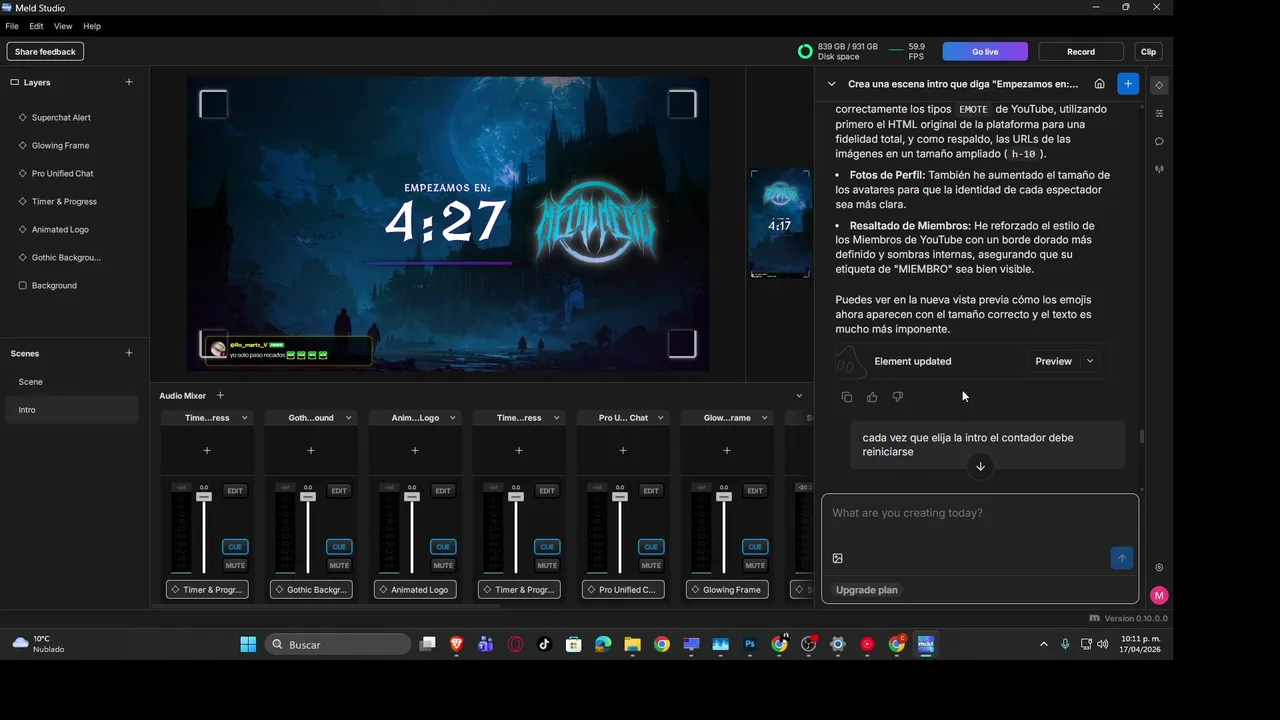
Task: Give a thumbs up to the response
Action: [872, 397]
